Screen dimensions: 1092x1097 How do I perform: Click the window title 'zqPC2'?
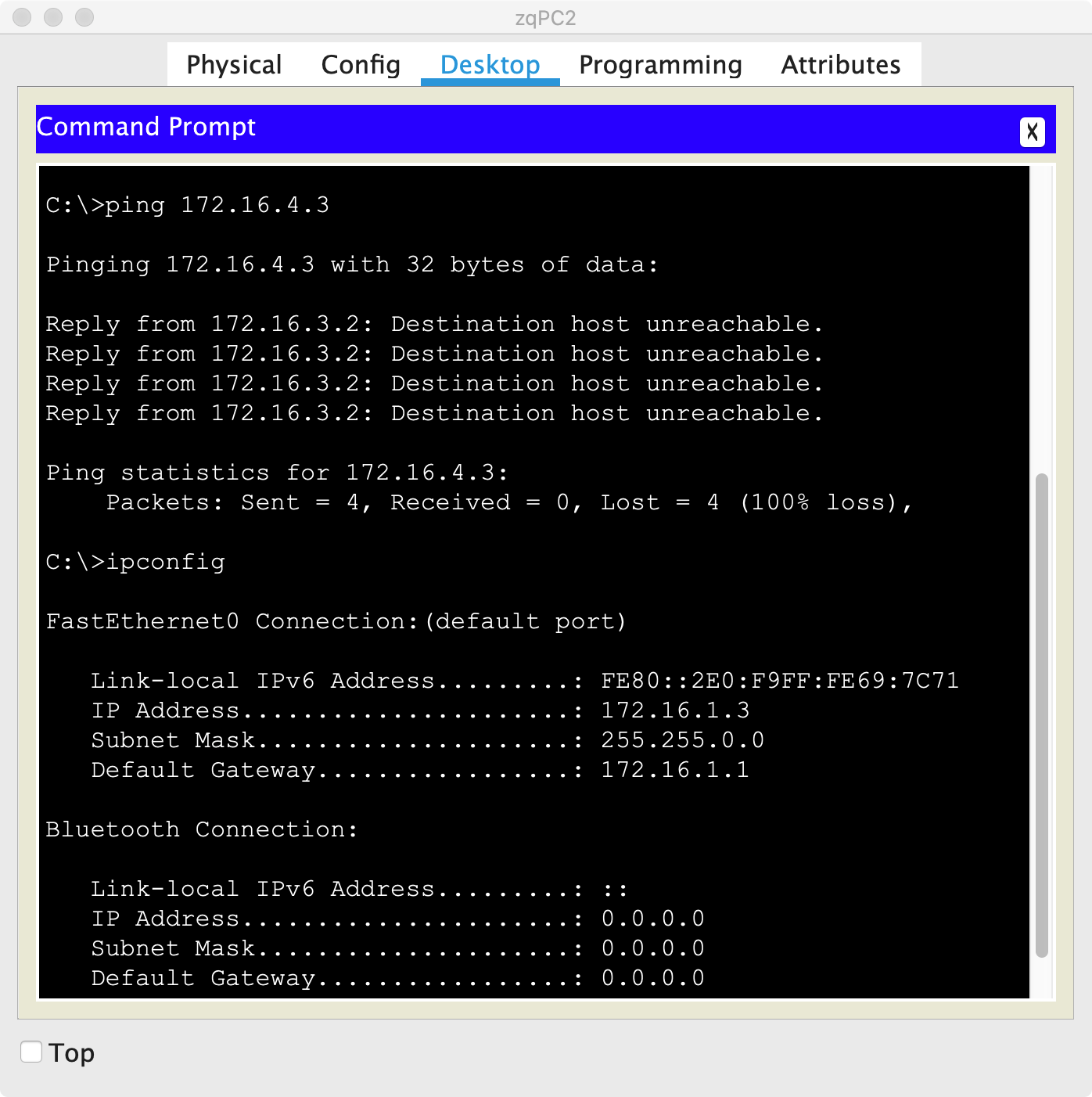[x=546, y=17]
